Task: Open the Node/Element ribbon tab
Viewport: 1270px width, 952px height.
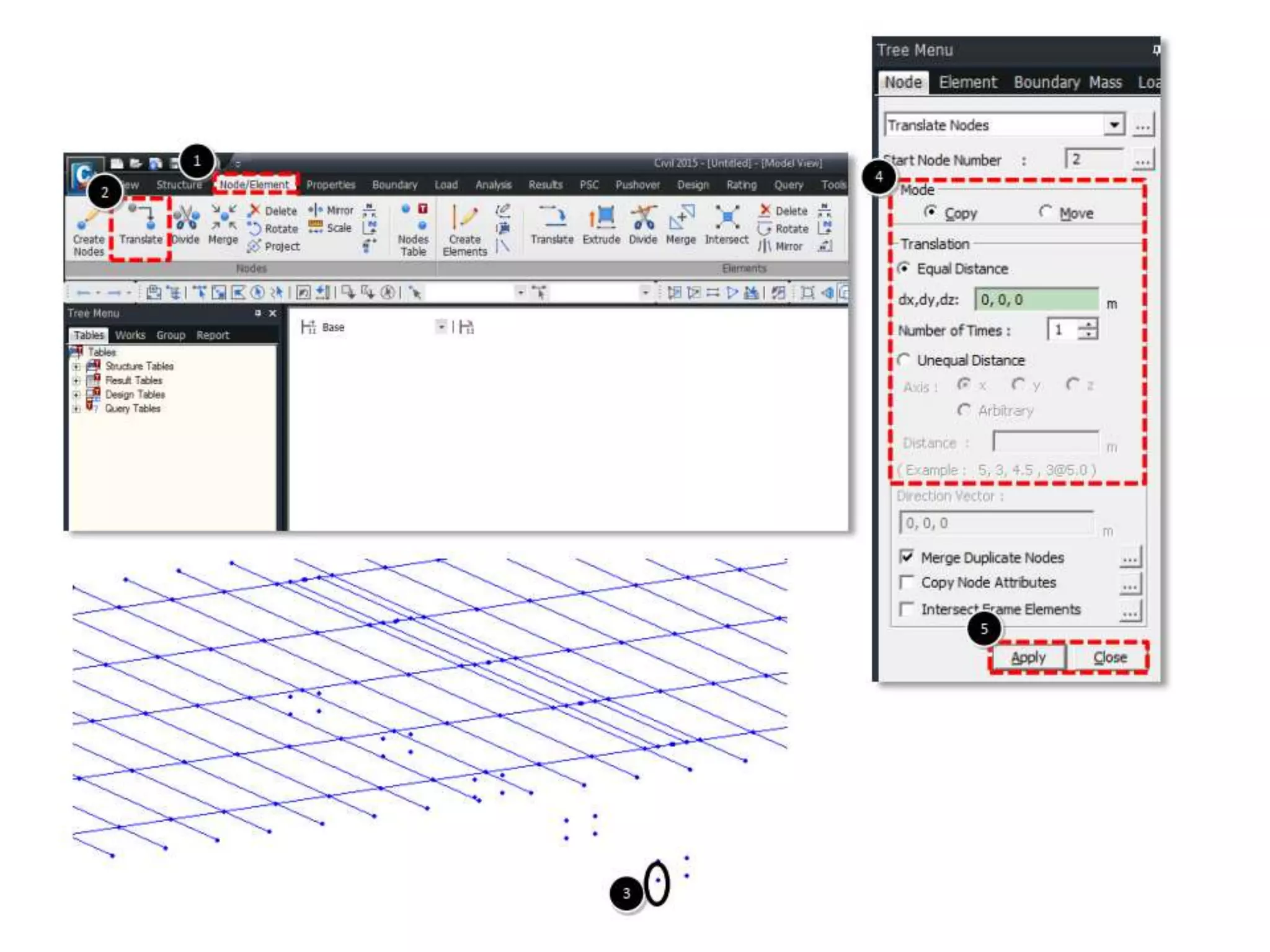Action: [x=254, y=185]
